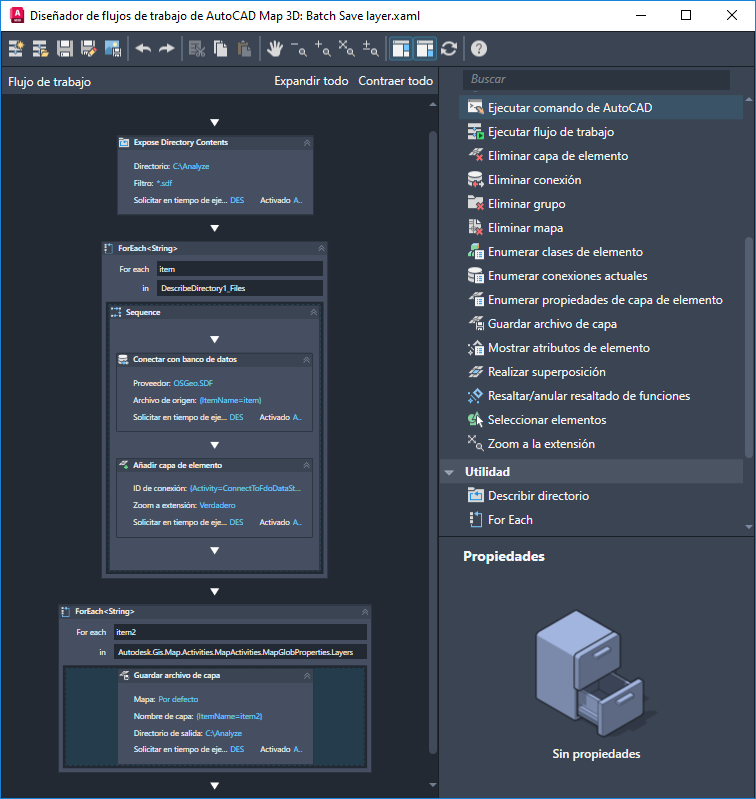The width and height of the screenshot is (756, 799).
Task: Click the Save As toolbar icon
Action: click(x=89, y=49)
